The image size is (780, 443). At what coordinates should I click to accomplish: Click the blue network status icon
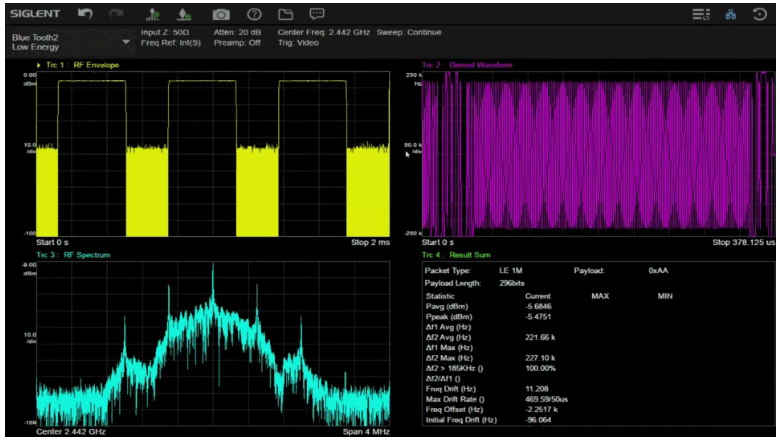point(731,14)
